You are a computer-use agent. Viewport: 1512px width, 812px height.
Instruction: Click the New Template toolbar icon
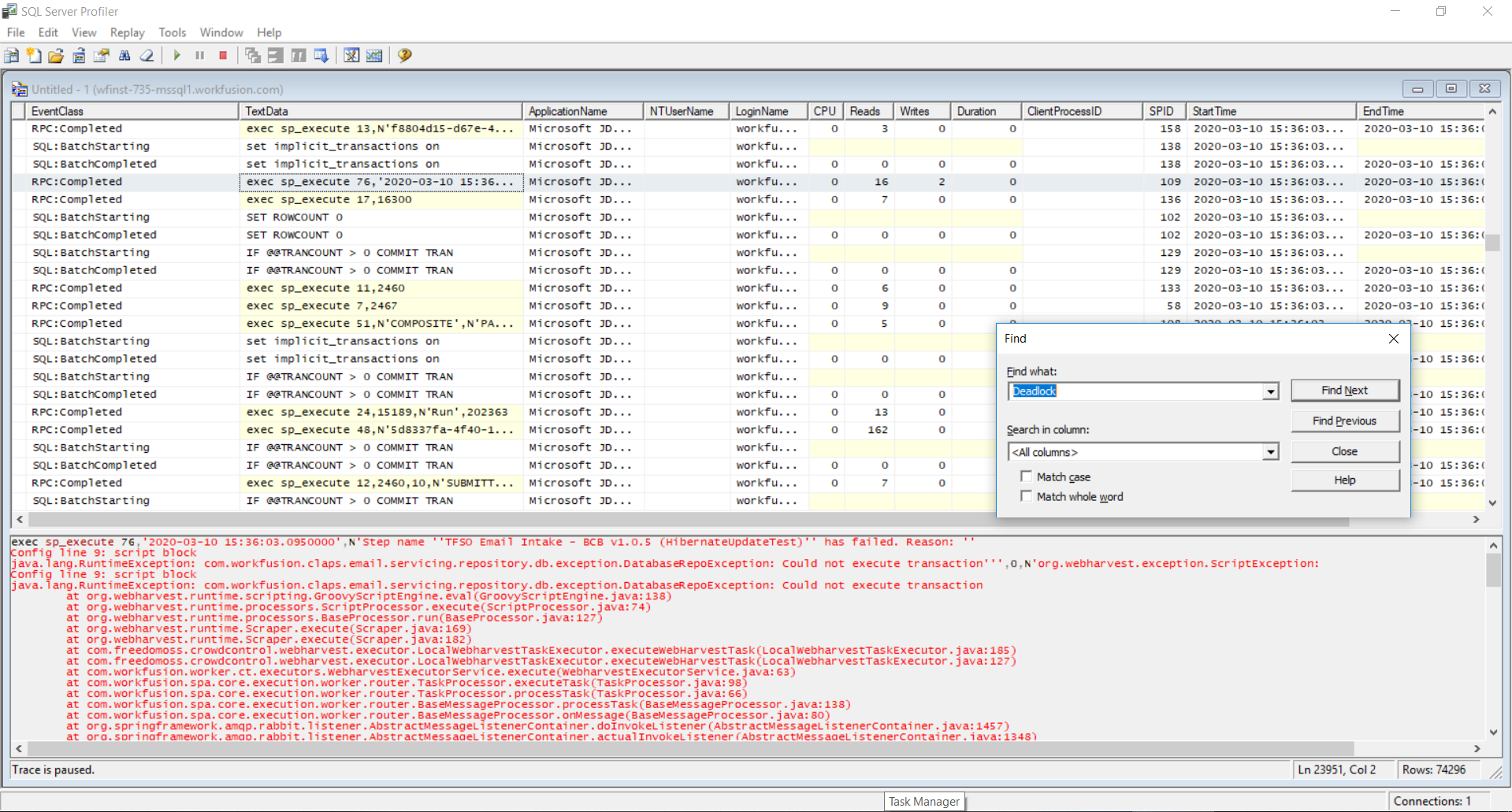(34, 56)
